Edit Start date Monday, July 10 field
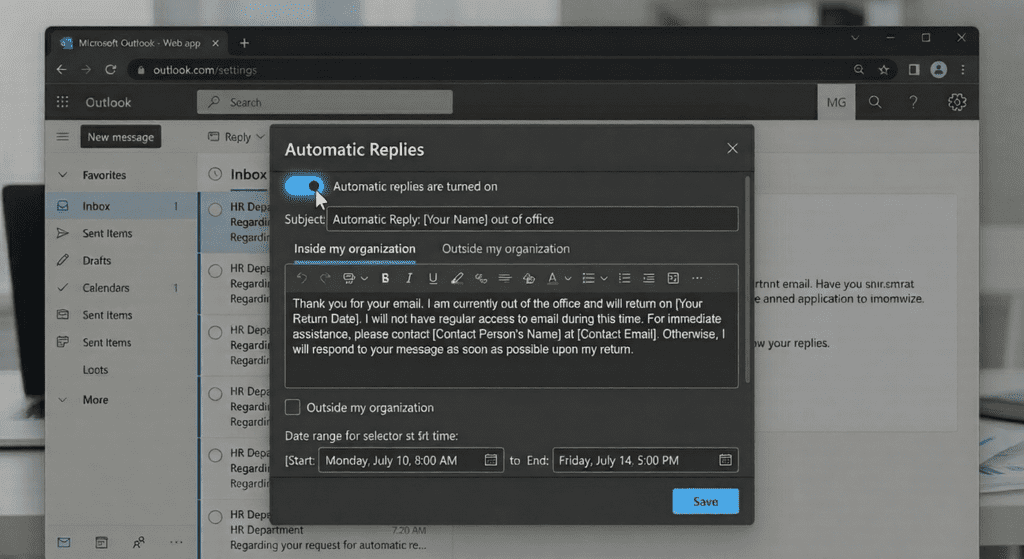The width and height of the screenshot is (1024, 559). point(411,460)
